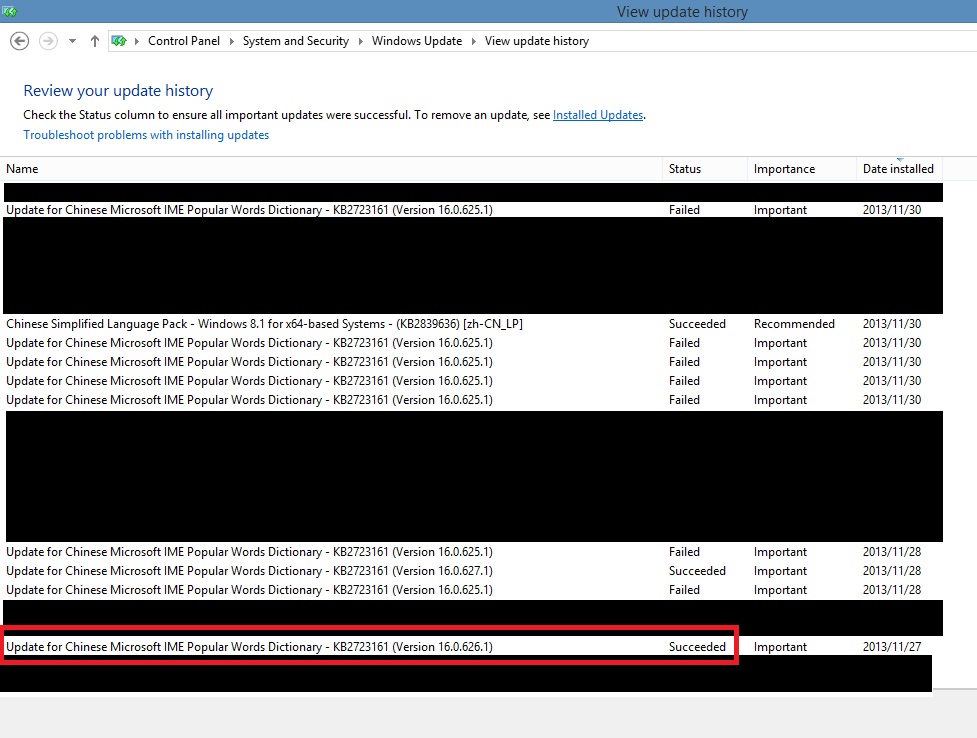This screenshot has height=738, width=977.
Task: Click the 2013/11/27 date cell
Action: 892,647
